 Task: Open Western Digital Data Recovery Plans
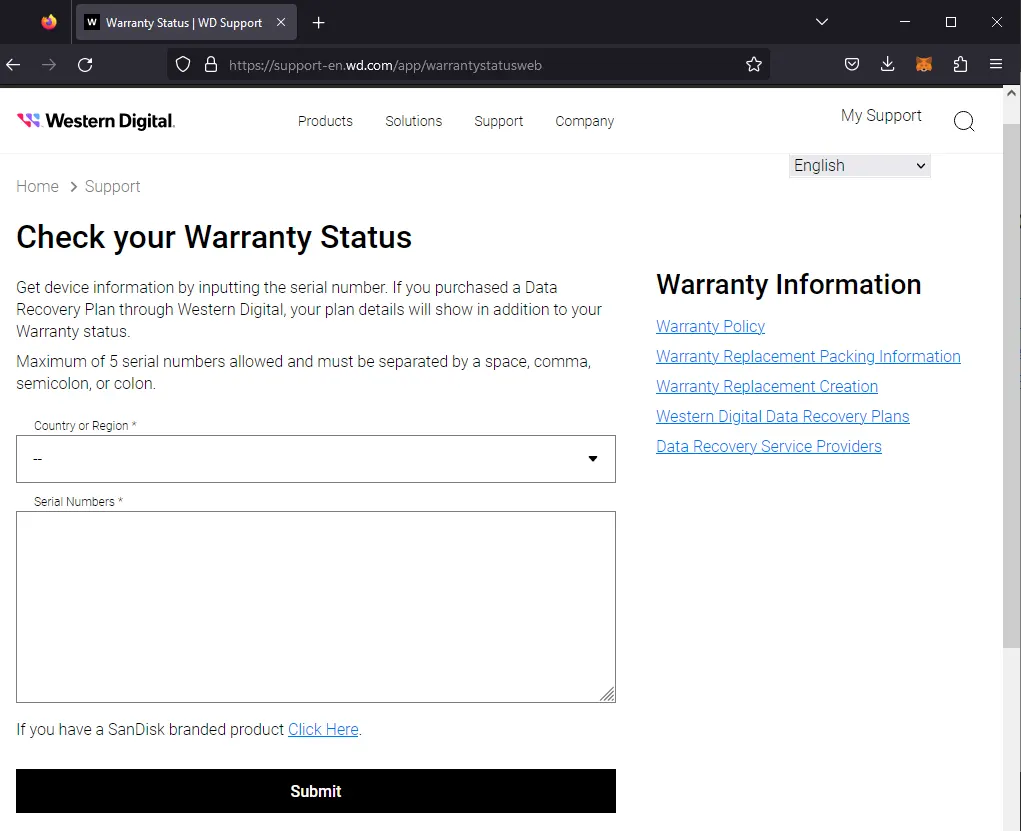tap(783, 416)
